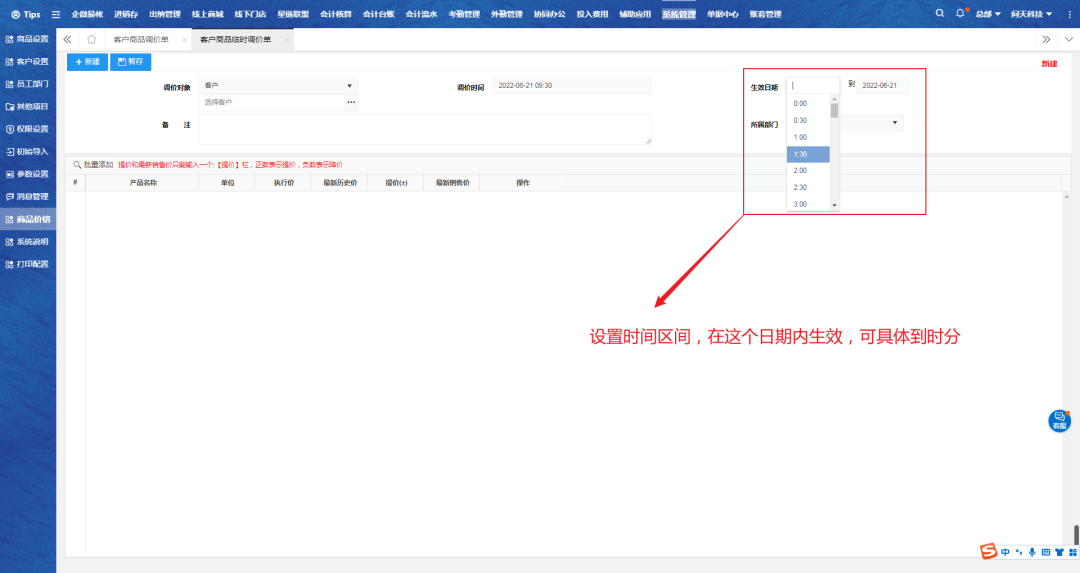Click the Sogou input microphone icon
The image size is (1080, 573).
(x=1032, y=552)
